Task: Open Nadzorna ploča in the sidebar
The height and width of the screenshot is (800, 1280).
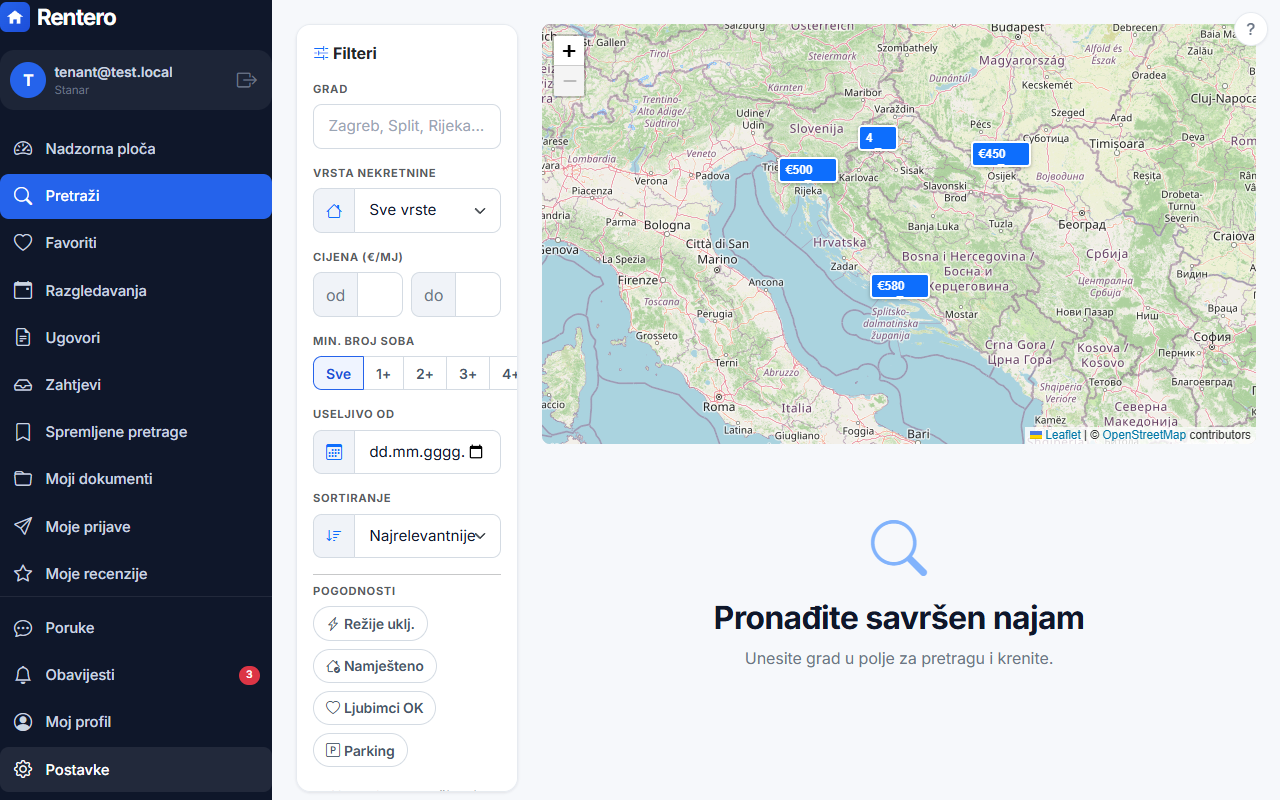Action: coord(136,149)
